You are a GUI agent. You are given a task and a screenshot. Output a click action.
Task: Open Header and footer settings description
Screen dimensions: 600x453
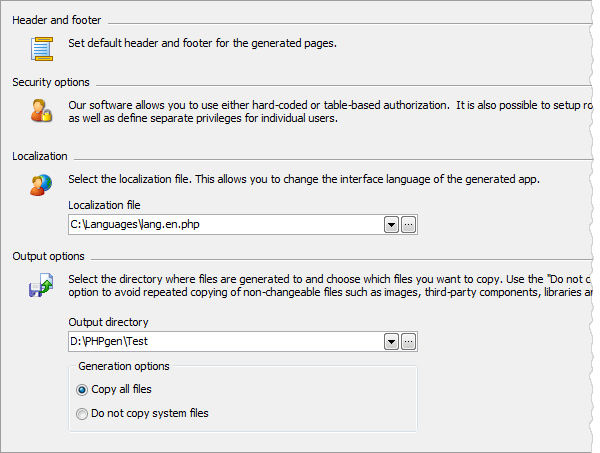pyautogui.click(x=202, y=44)
